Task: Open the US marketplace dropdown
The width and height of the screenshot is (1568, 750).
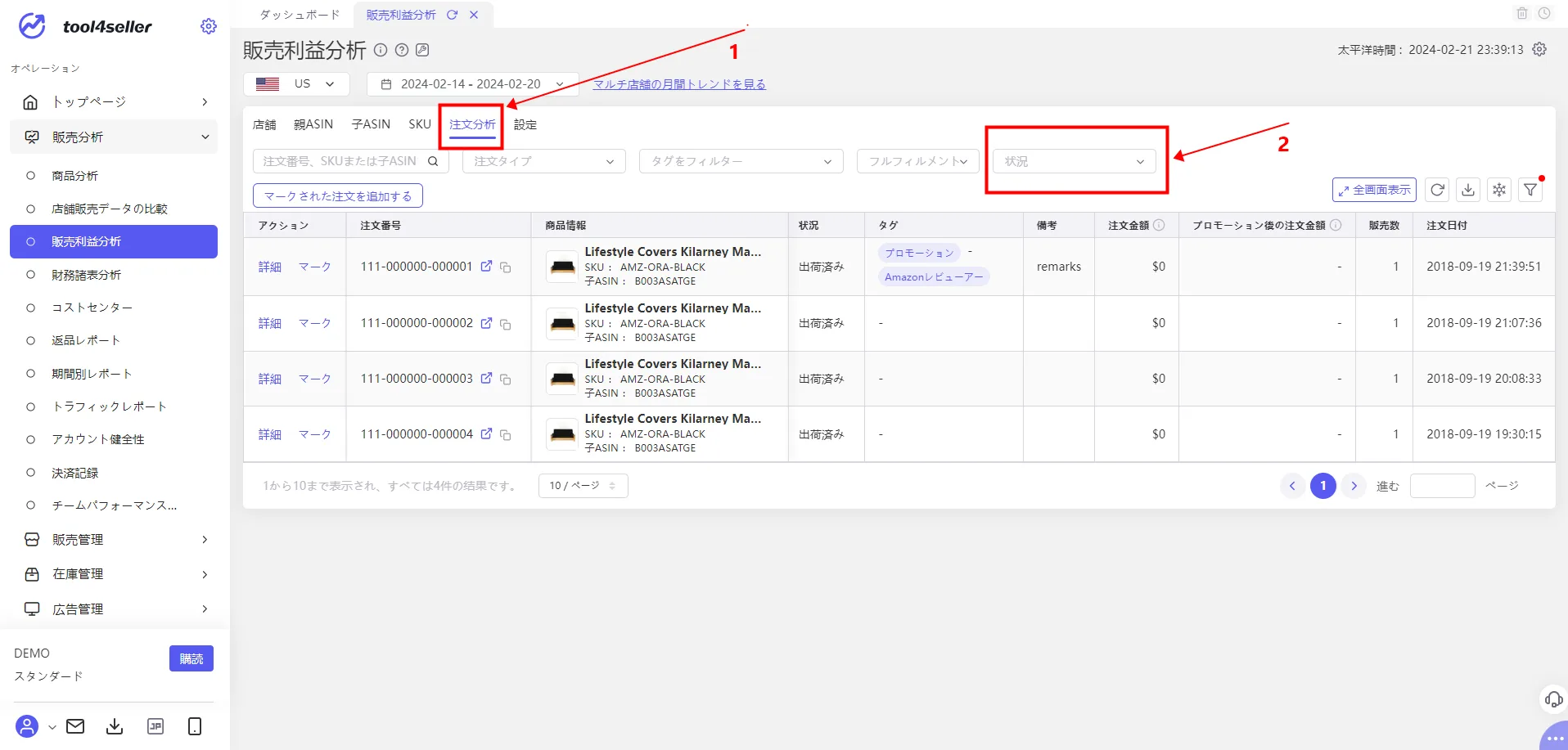Action: pos(296,84)
